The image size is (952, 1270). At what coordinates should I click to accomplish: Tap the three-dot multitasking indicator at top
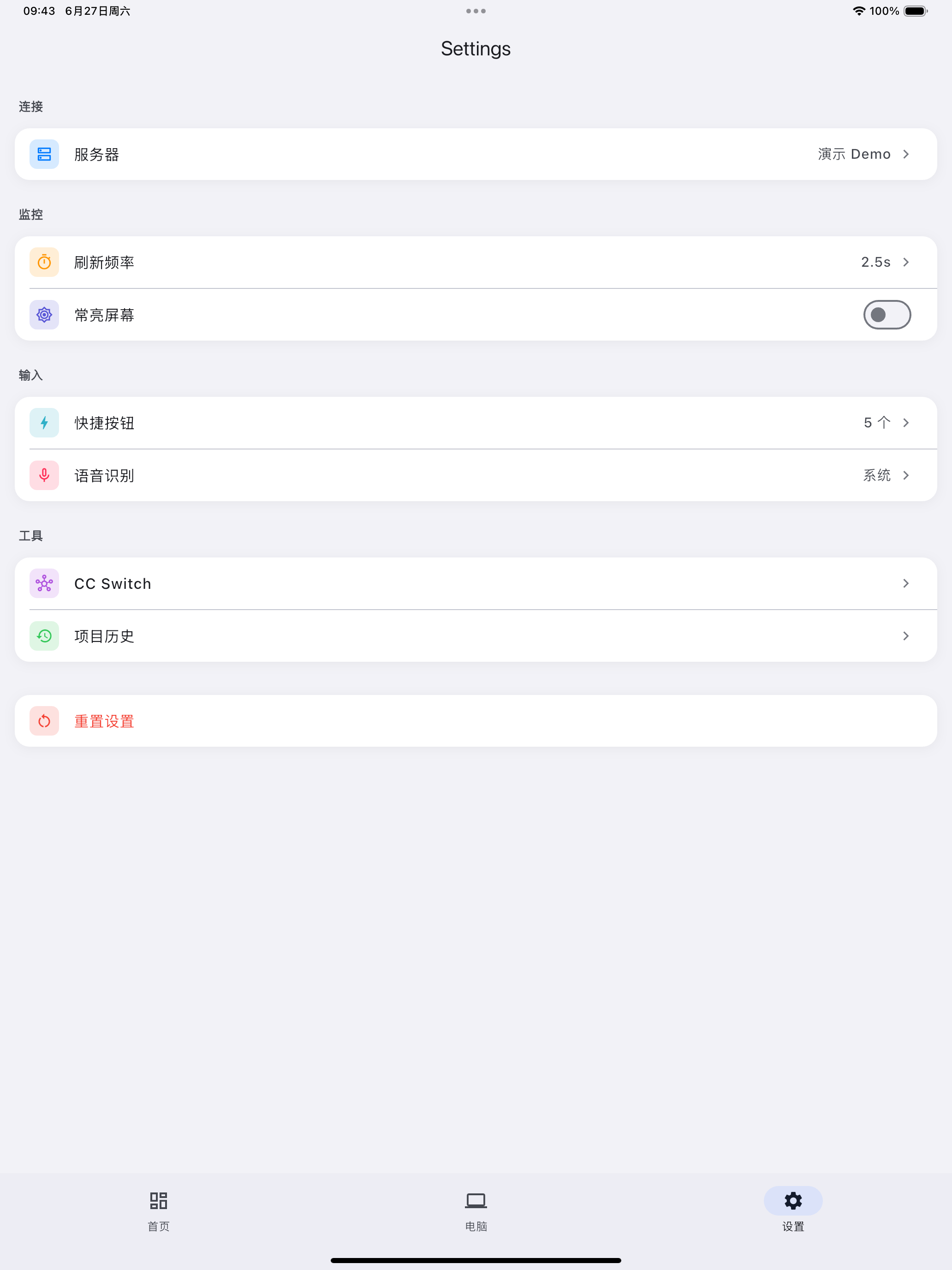pos(476,11)
